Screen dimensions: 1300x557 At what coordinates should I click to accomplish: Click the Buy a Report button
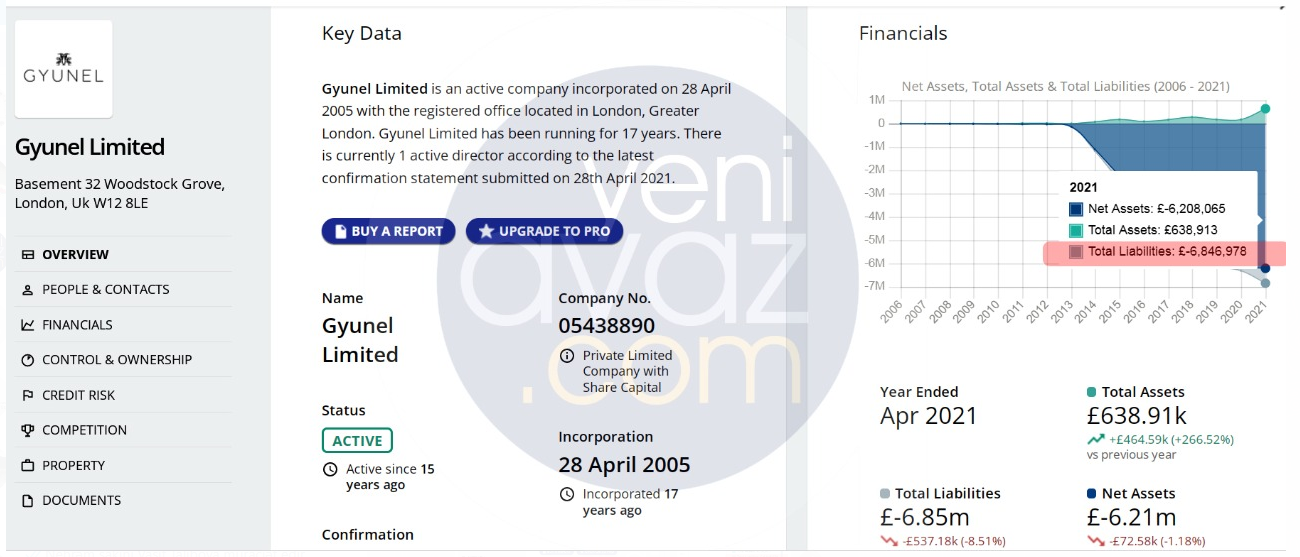coord(388,231)
